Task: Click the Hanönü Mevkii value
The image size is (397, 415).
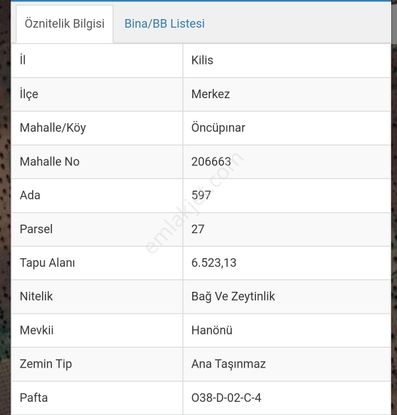Action: coord(212,330)
